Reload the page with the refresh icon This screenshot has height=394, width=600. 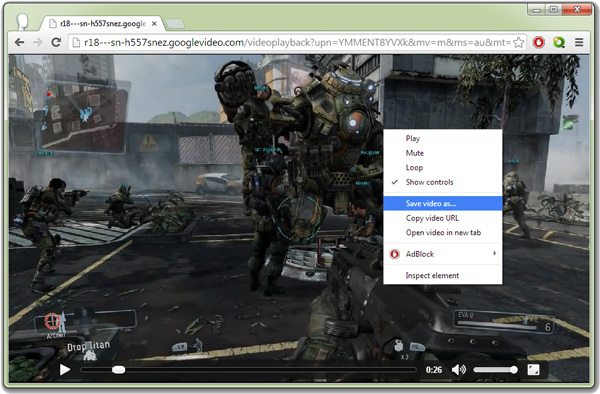[56, 42]
